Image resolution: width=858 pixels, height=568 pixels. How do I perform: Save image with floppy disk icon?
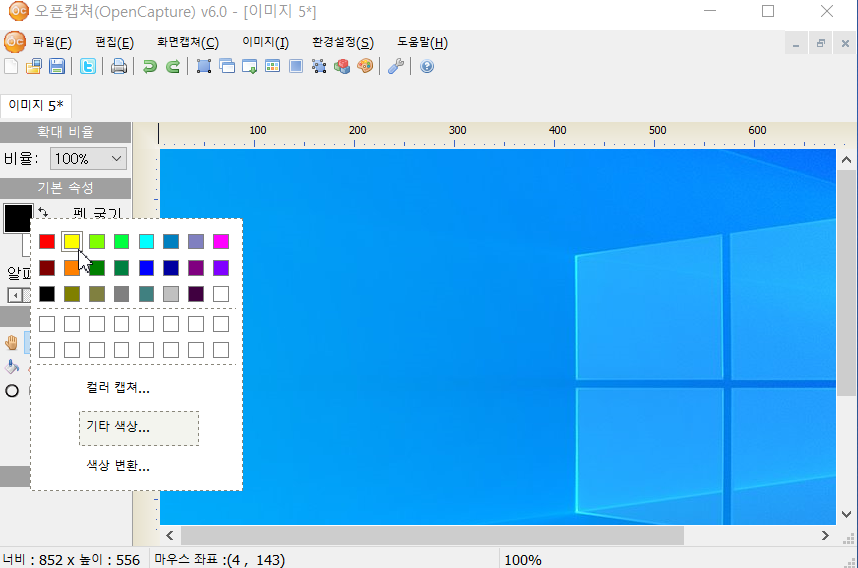[x=57, y=66]
